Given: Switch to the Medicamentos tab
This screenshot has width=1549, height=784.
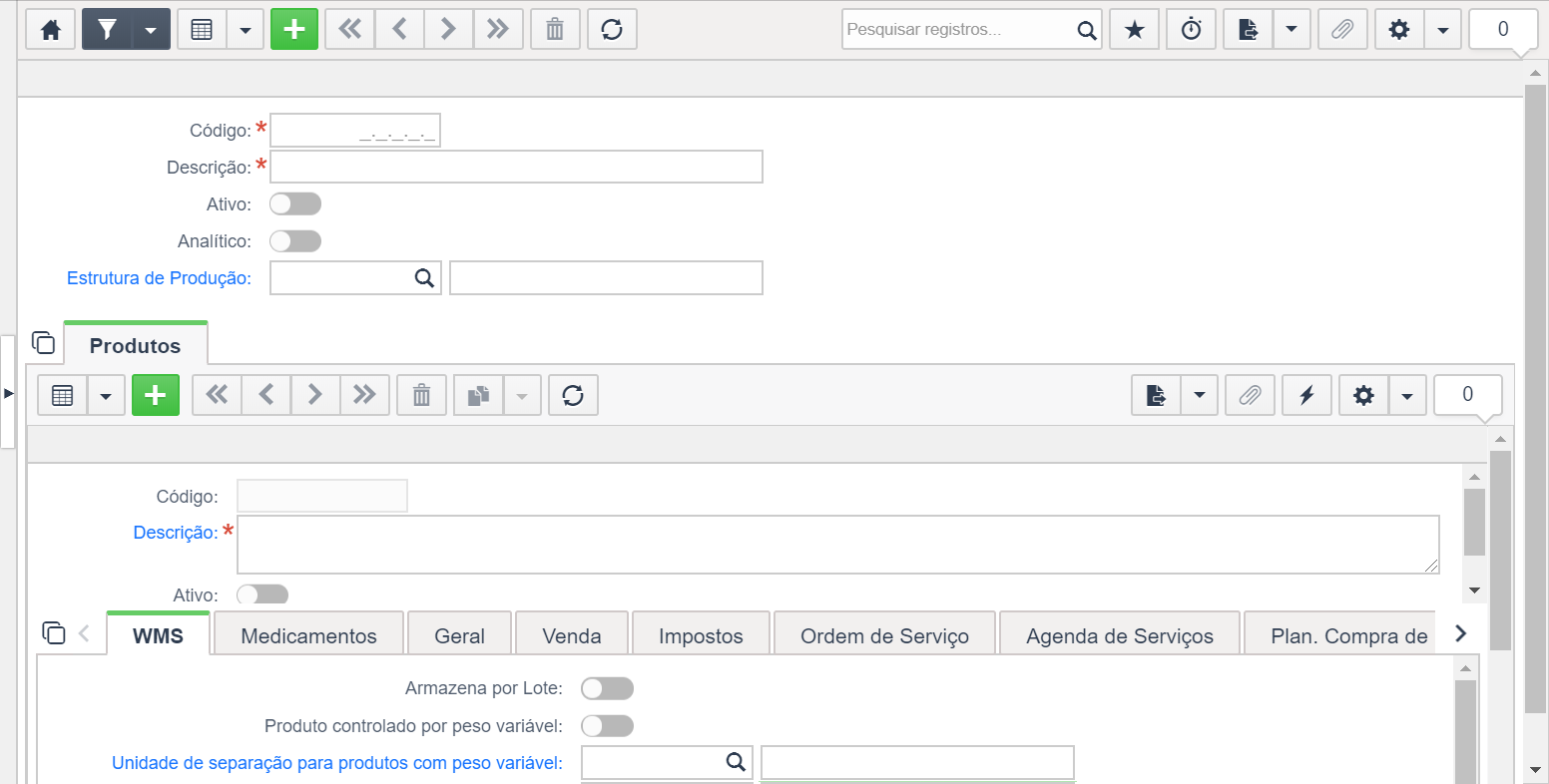Looking at the screenshot, I should 308,635.
